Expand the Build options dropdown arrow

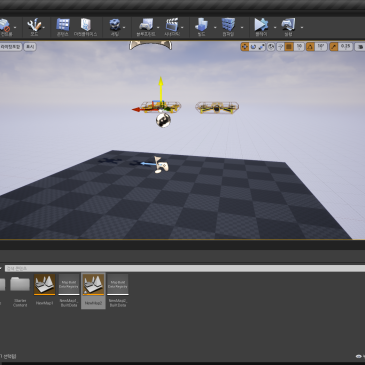point(215,28)
